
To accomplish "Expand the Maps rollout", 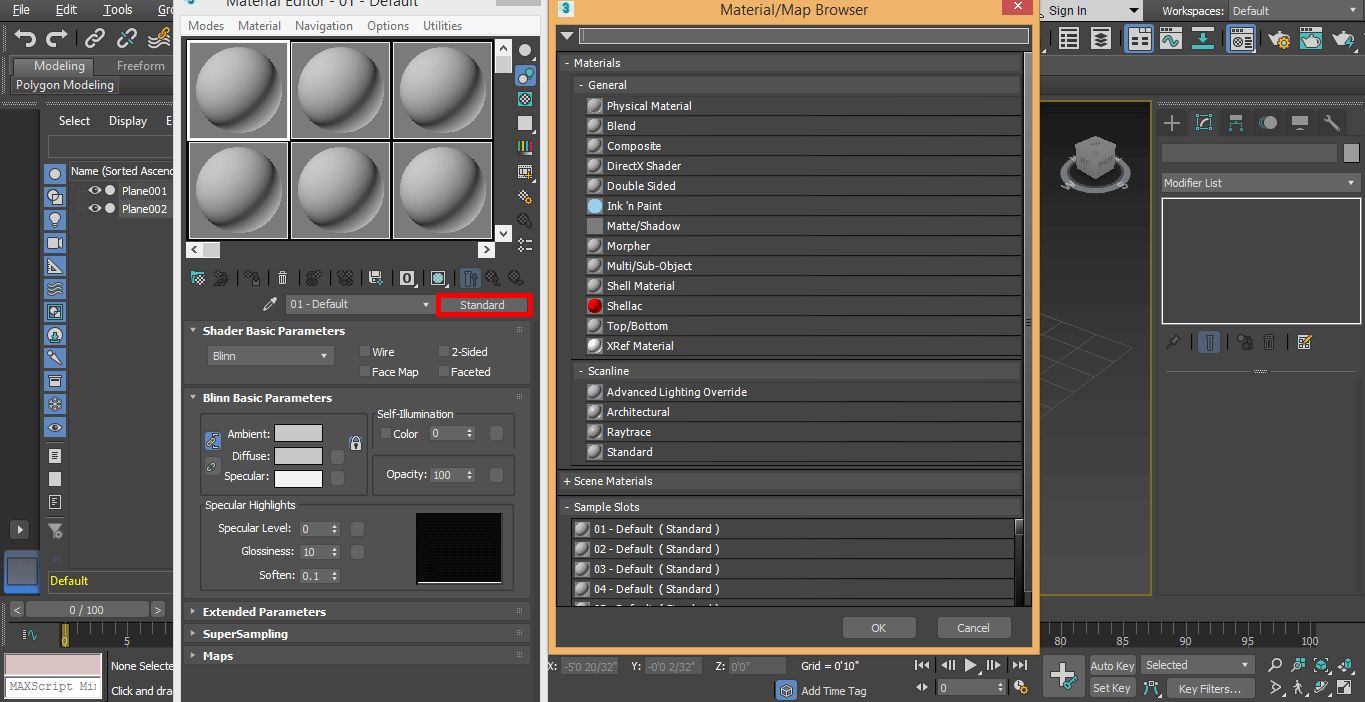I will (x=217, y=656).
